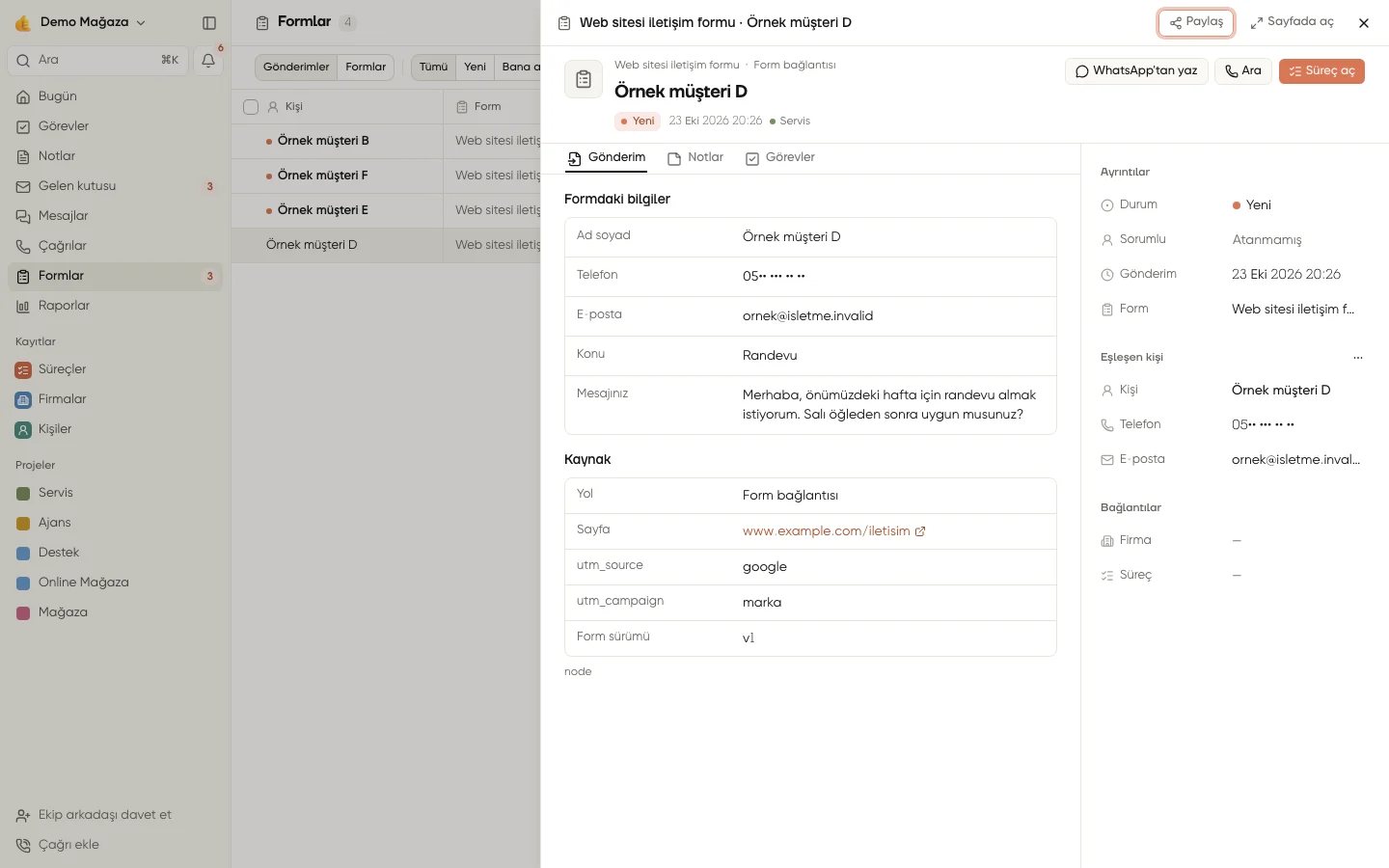The image size is (1389, 868).
Task: Click the Yeni status badge under title
Action: [x=638, y=122]
